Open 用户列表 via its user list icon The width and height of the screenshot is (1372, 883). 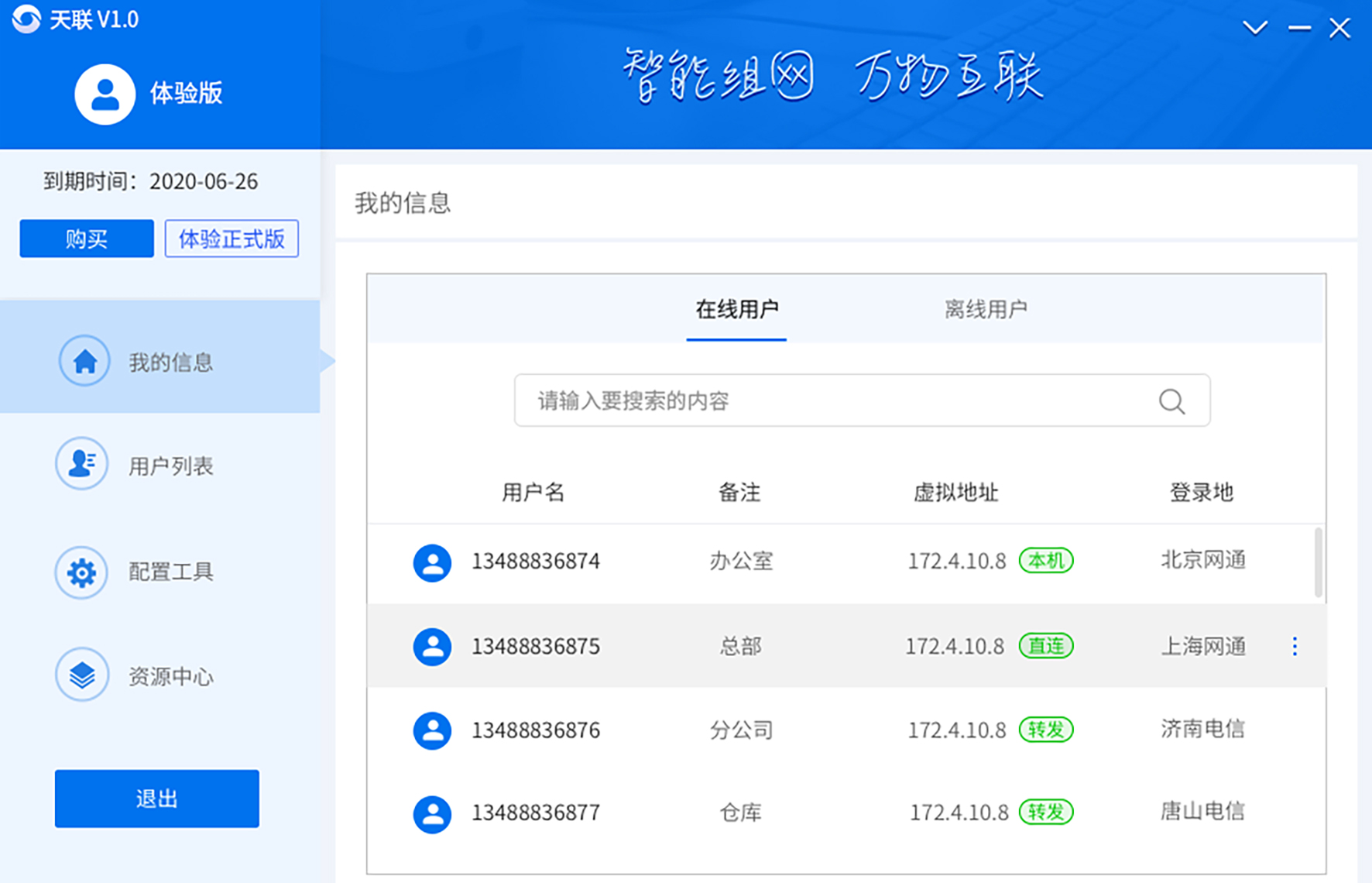point(81,464)
